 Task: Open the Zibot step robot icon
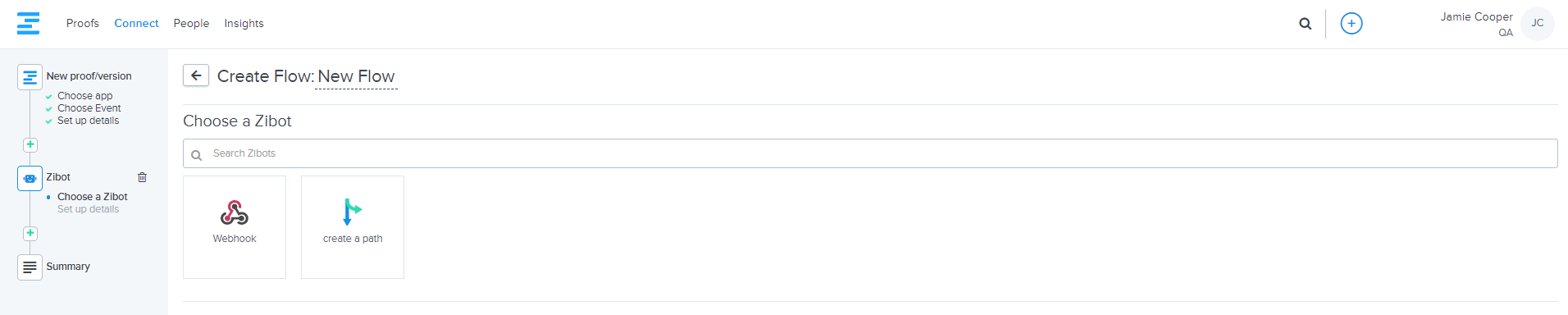30,178
